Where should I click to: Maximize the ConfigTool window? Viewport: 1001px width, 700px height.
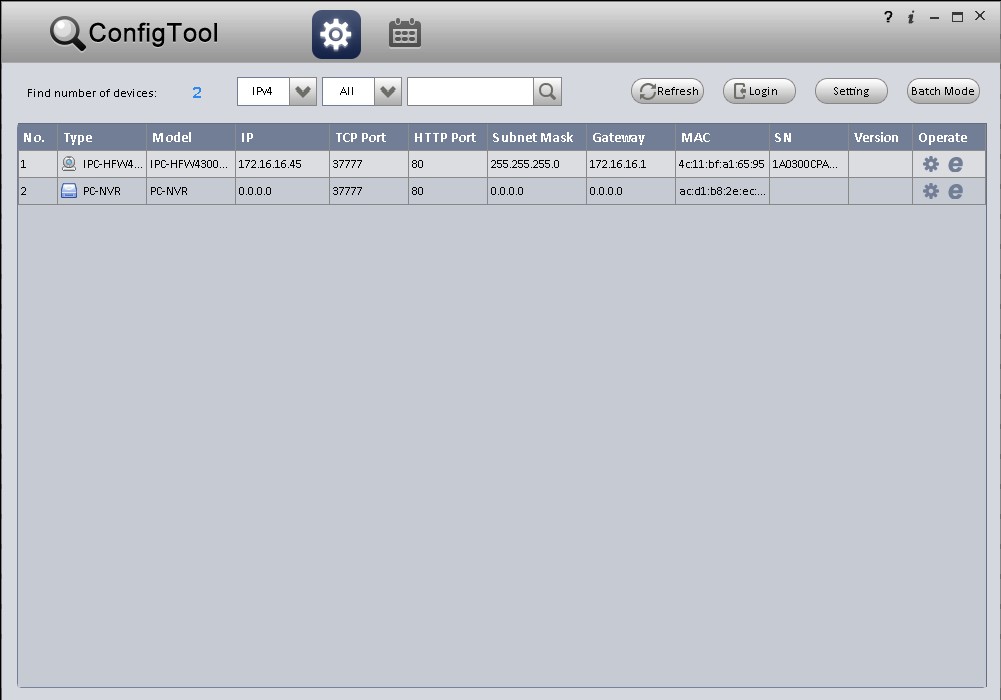click(x=957, y=17)
